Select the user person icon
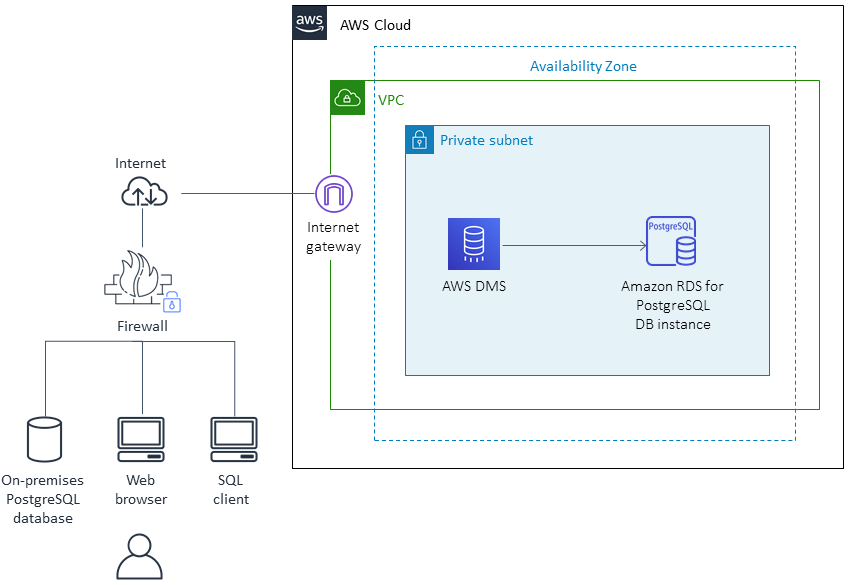The height and width of the screenshot is (585, 850). (x=139, y=557)
